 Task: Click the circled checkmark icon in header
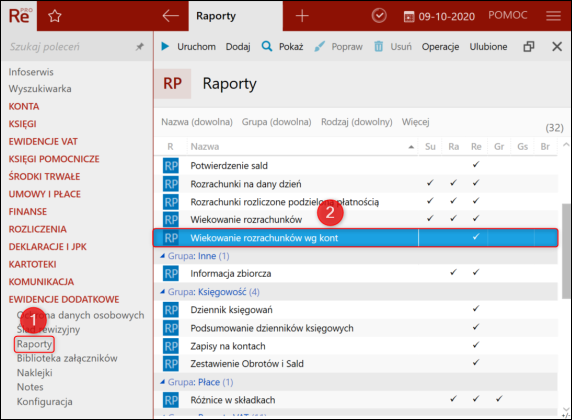379,16
